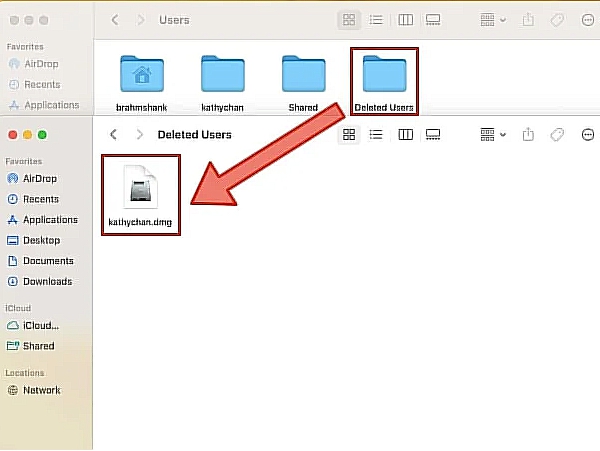The width and height of the screenshot is (600, 451).
Task: Click Tags button in Deleted Users window
Action: coord(557,135)
